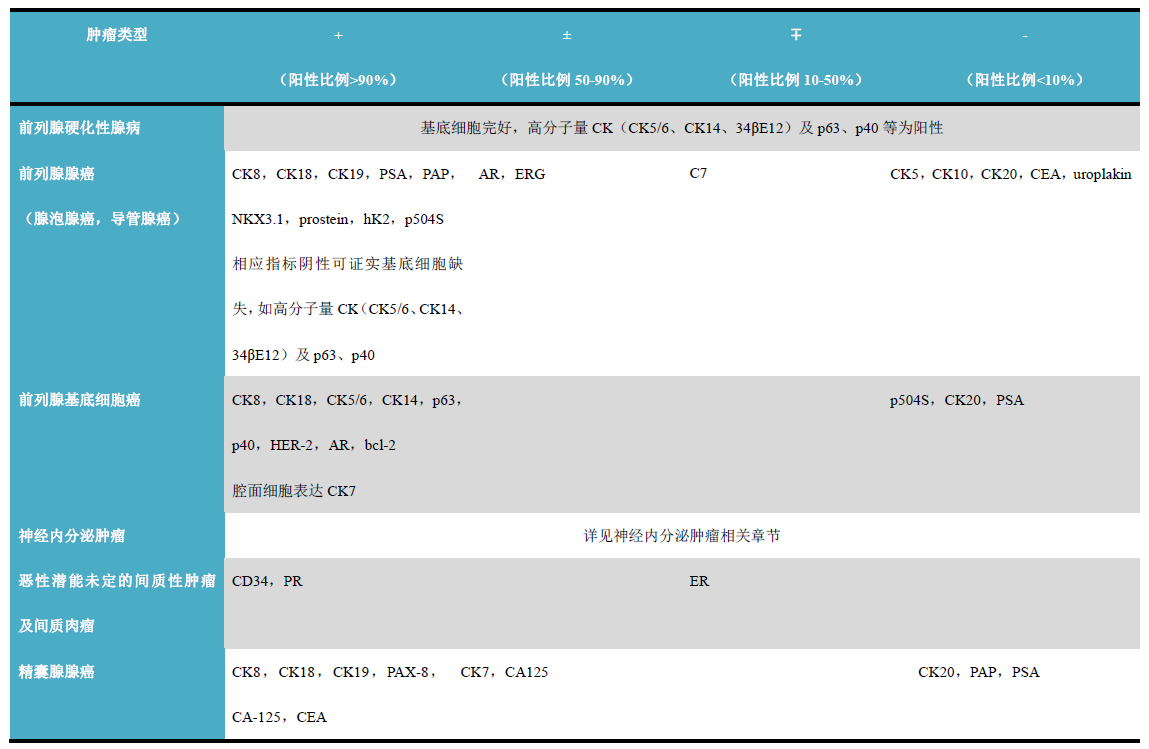The image size is (1149, 749).
Task: Select the 腔面细胞表达 CK7 line
Action: point(293,490)
